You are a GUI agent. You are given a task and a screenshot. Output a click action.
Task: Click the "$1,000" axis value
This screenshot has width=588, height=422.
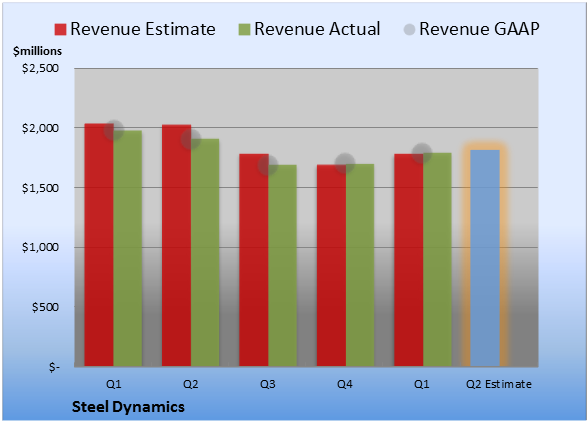[40, 248]
